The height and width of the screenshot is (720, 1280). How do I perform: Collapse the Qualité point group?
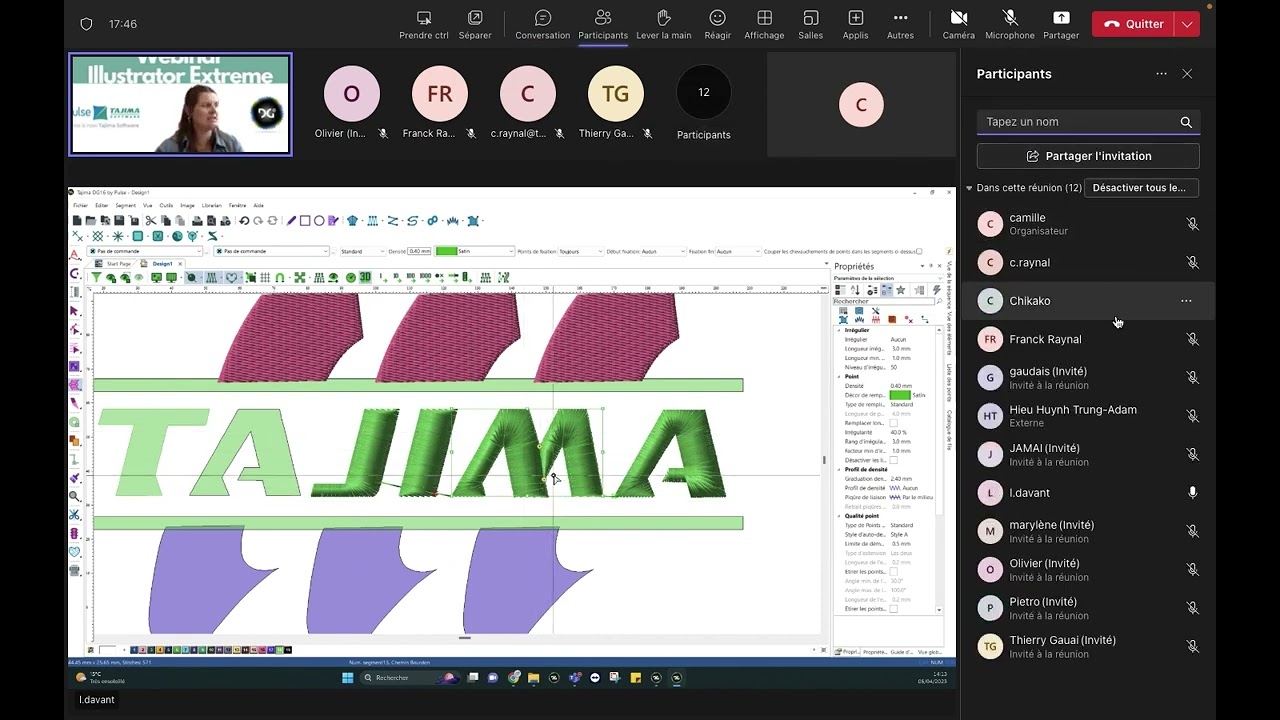[839, 516]
